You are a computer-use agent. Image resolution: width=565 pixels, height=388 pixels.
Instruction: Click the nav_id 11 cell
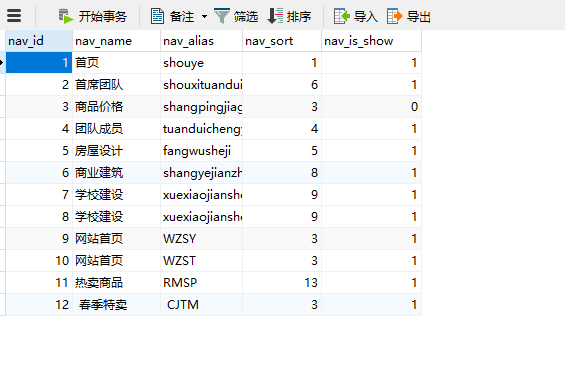39,282
